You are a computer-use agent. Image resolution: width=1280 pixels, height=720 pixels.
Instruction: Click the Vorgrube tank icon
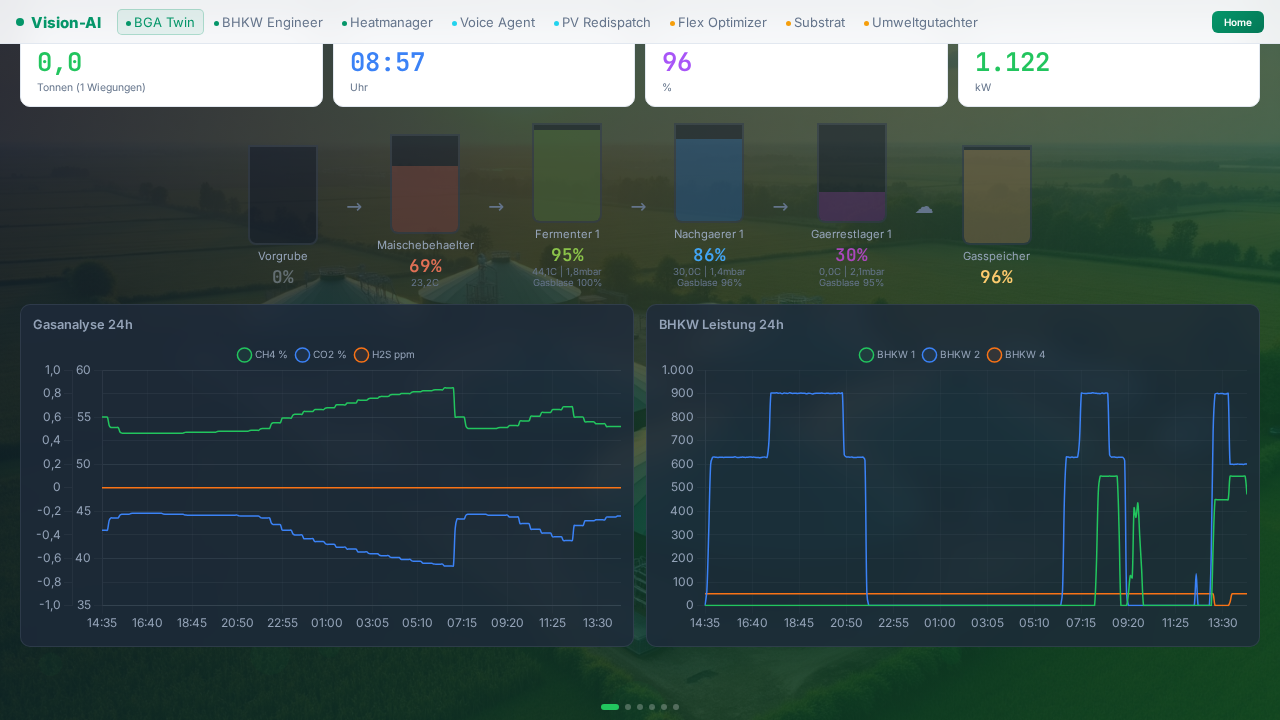tap(283, 195)
